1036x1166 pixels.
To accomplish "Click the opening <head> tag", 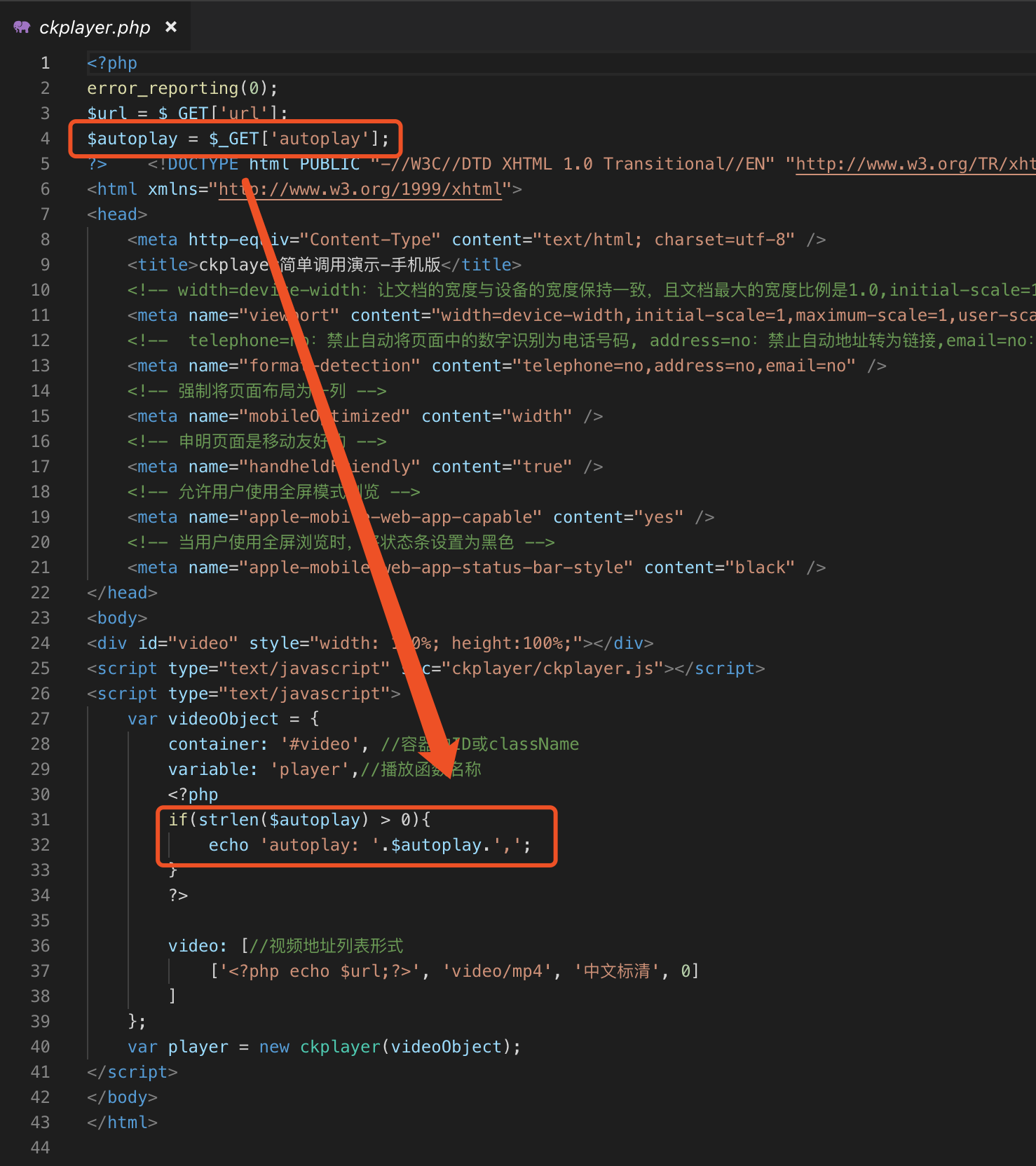I will (x=117, y=214).
